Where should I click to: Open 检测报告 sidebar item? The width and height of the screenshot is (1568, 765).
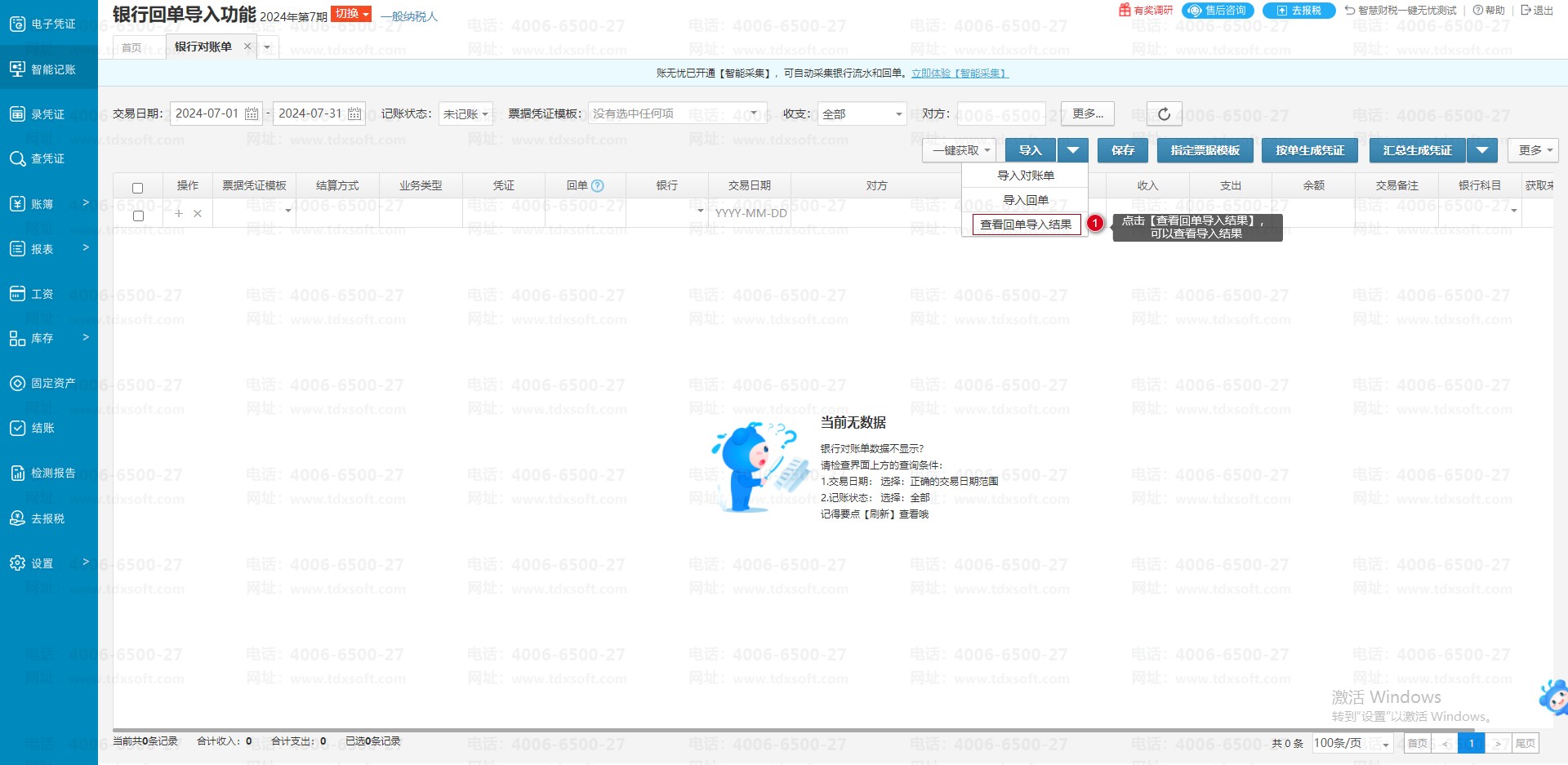[49, 473]
